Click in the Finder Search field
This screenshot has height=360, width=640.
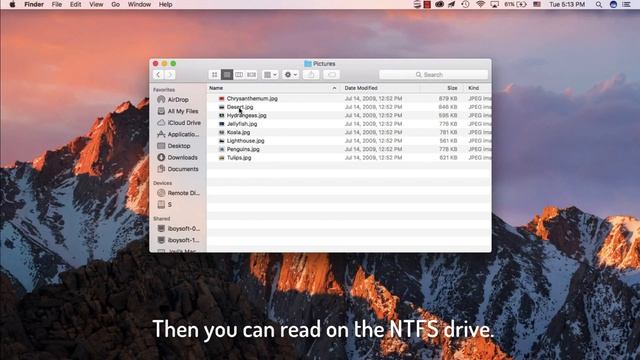[x=433, y=75]
